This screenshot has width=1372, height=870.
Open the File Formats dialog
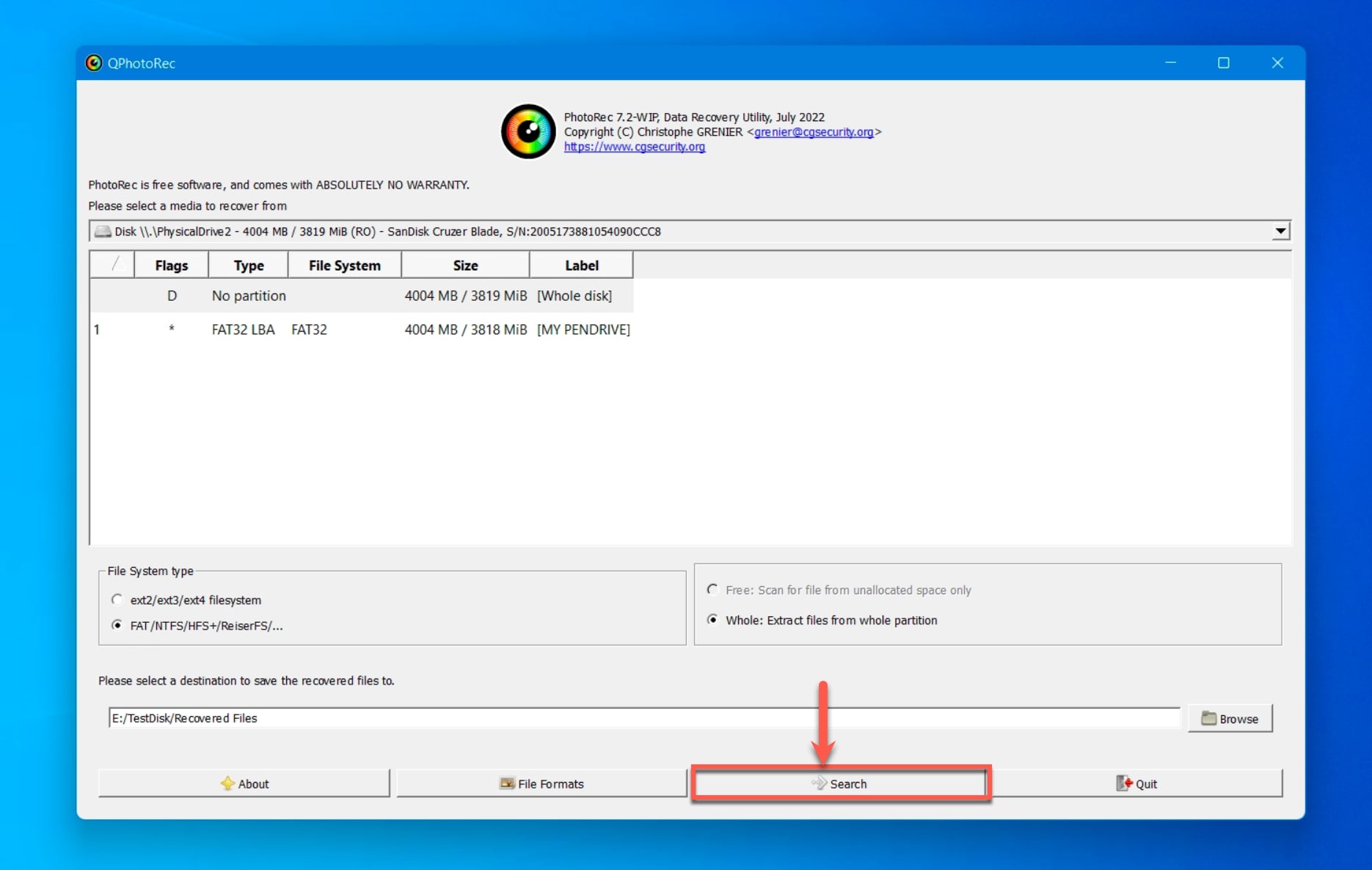(x=541, y=783)
